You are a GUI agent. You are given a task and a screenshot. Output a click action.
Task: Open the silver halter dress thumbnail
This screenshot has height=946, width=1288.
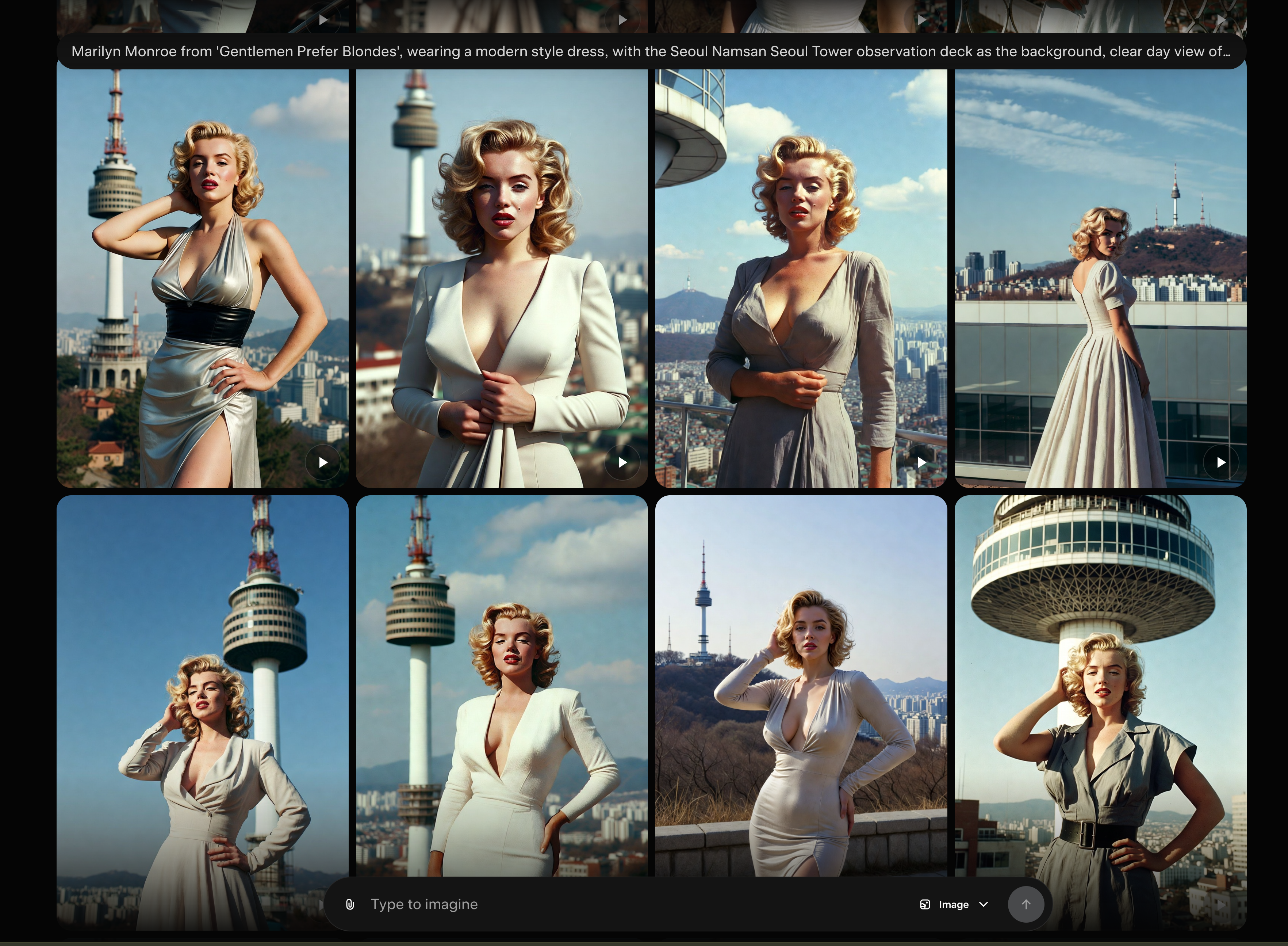tap(203, 278)
